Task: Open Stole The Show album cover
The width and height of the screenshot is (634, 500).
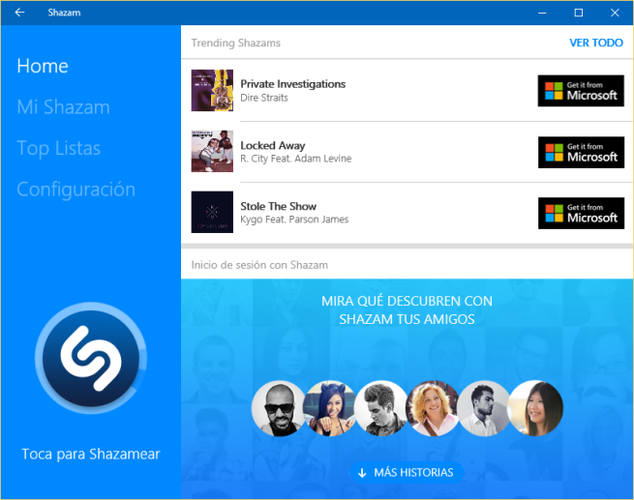Action: point(212,212)
